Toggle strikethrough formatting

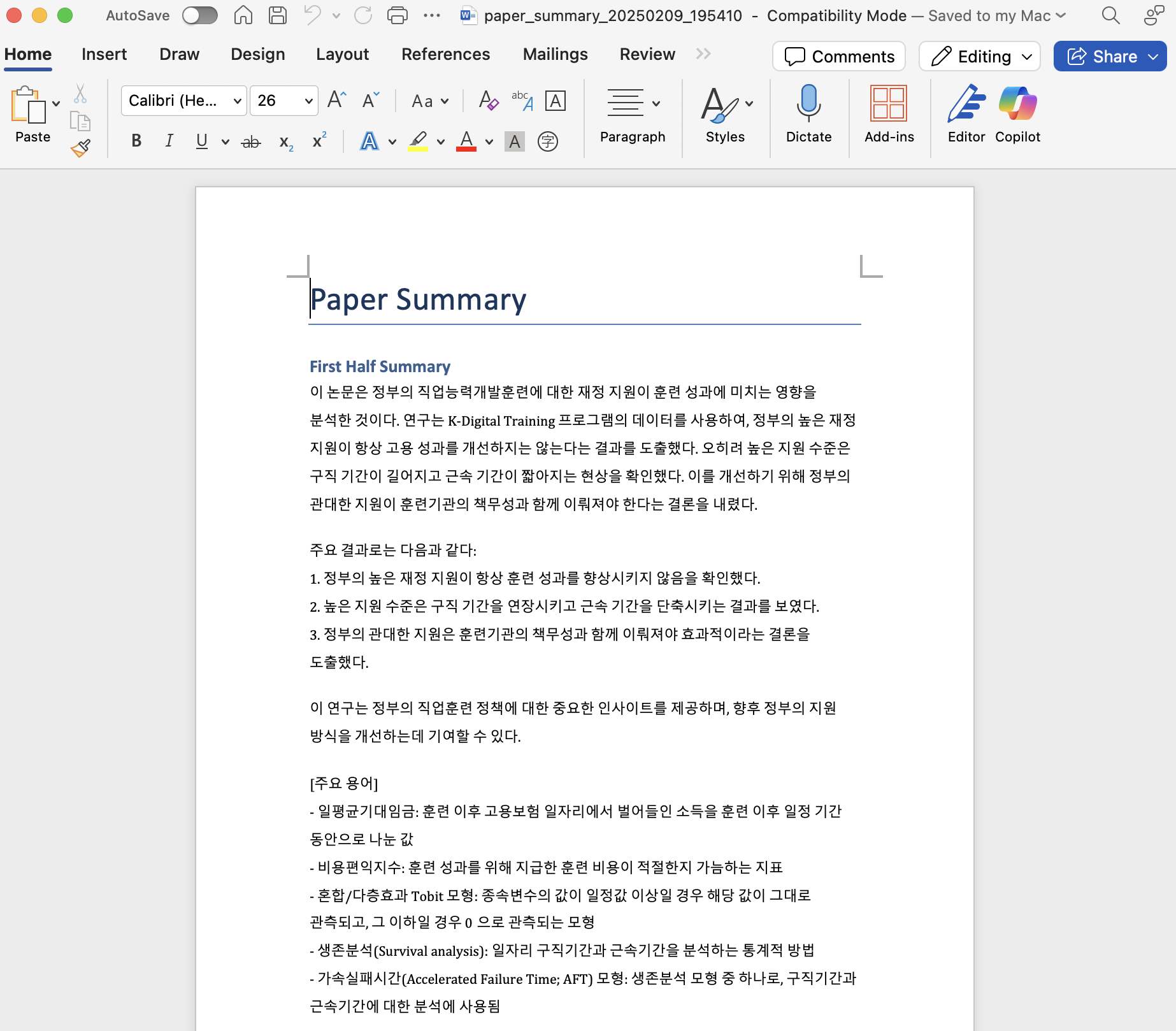(251, 141)
